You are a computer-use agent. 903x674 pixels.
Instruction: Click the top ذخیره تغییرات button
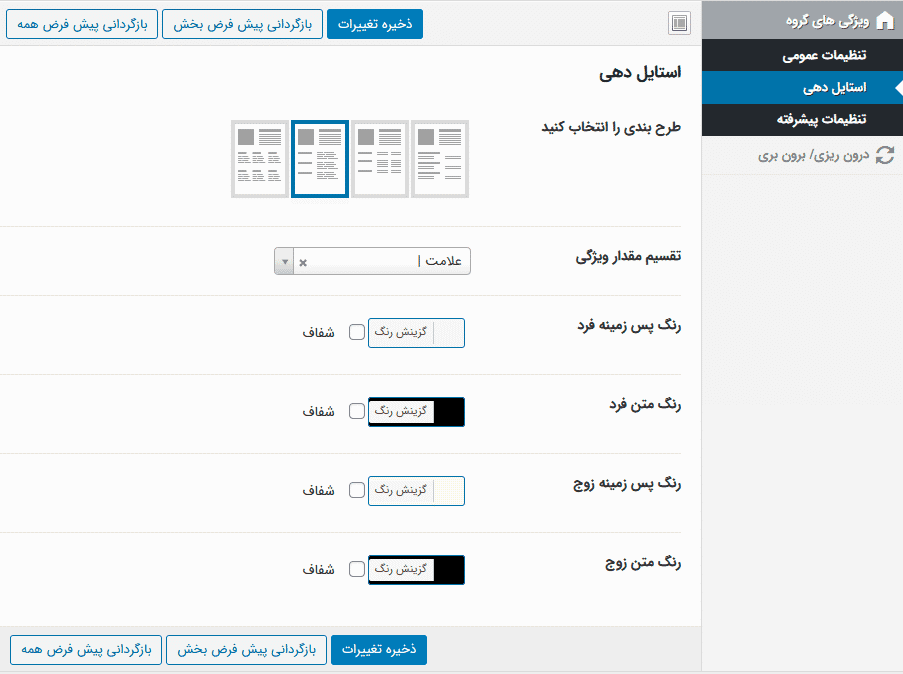pos(375,24)
